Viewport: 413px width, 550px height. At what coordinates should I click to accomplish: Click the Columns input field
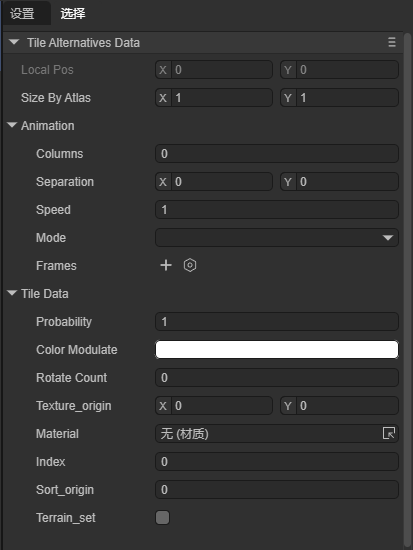tap(277, 154)
